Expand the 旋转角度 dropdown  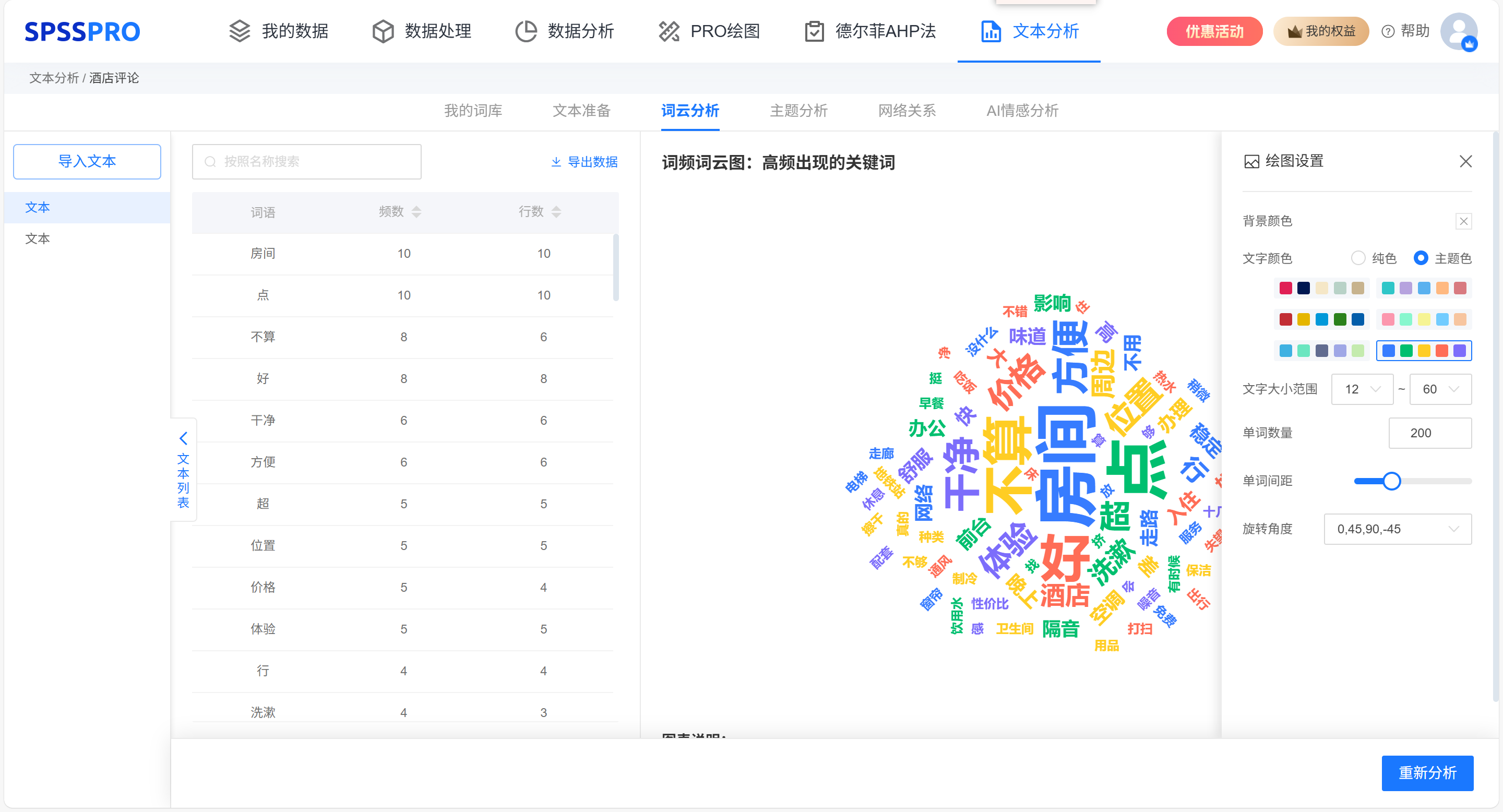[x=1398, y=529]
